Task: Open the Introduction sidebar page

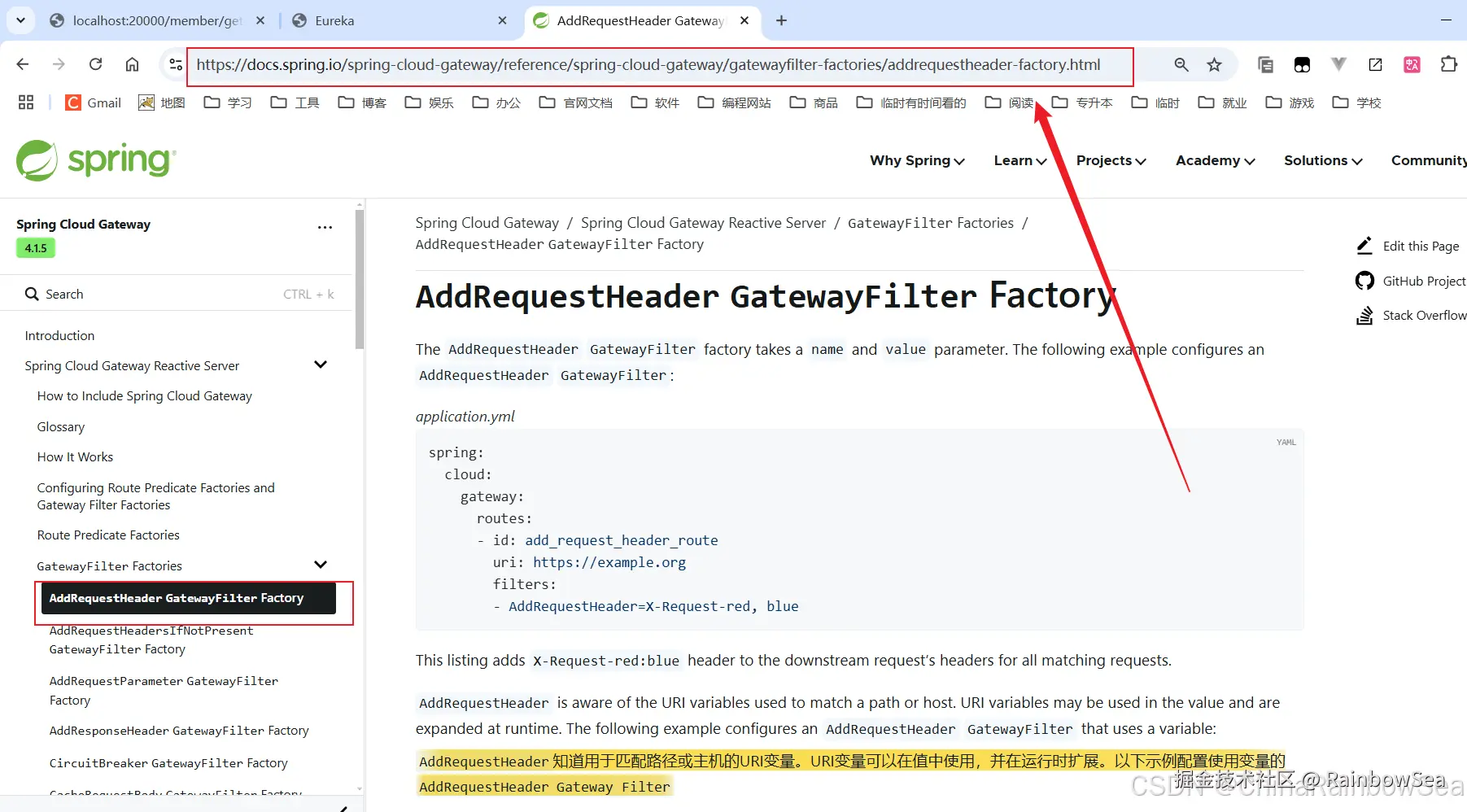Action: coord(59,335)
